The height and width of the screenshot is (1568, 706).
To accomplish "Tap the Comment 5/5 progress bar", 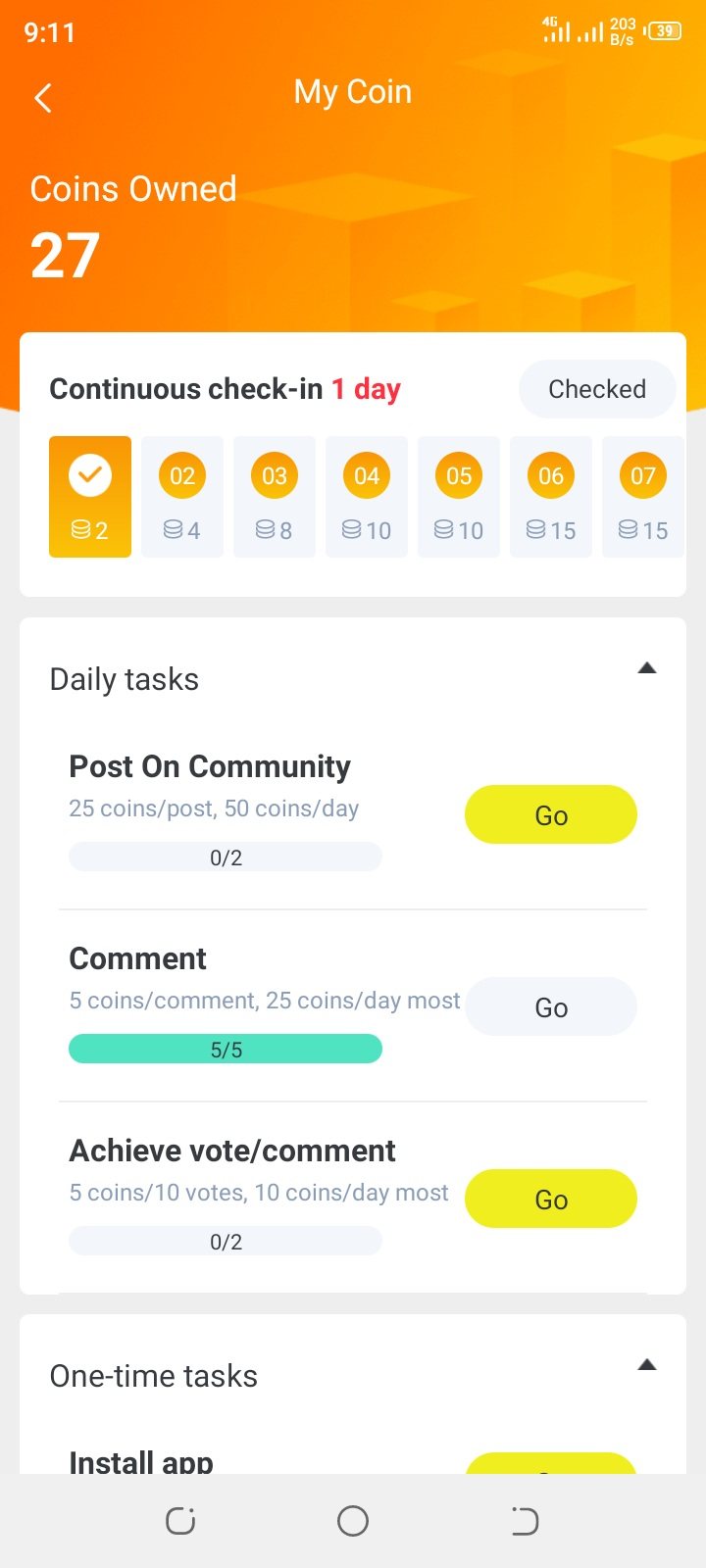I will click(226, 1050).
